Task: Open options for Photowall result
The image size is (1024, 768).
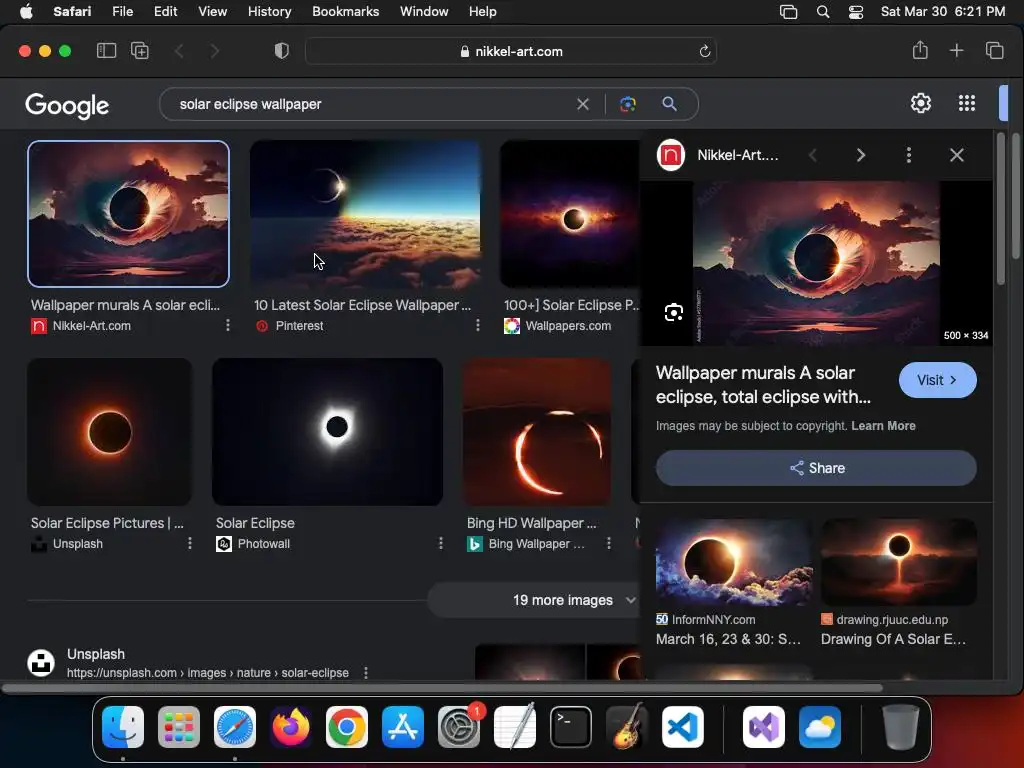Action: tap(440, 543)
